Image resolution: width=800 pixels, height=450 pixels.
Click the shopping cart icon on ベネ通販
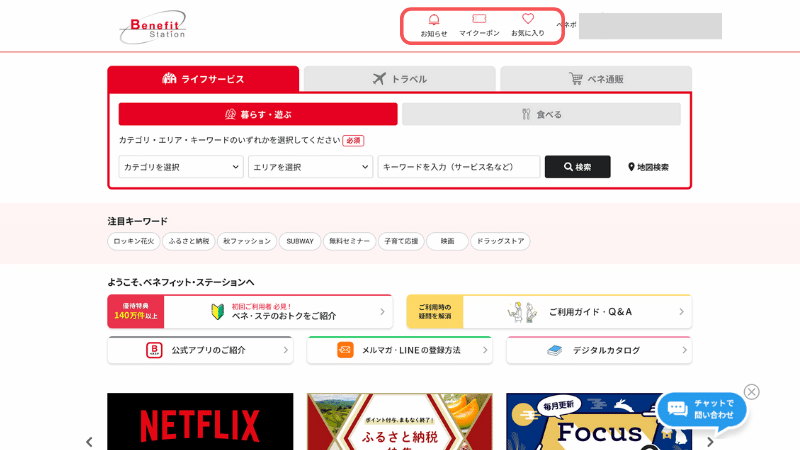(x=576, y=79)
